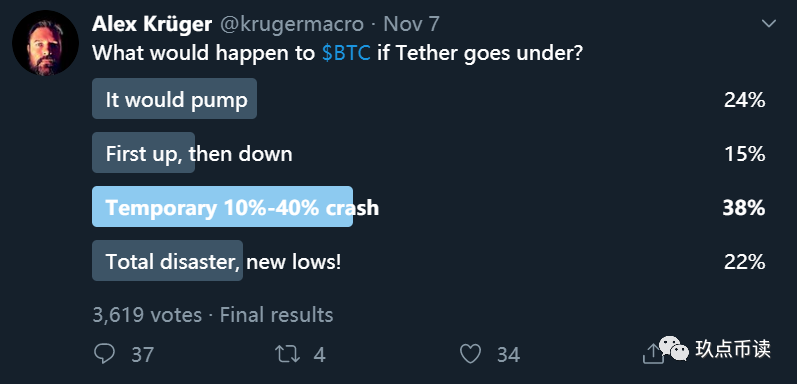Click the 4 retweets count
This screenshot has height=384, width=797.
(319, 354)
